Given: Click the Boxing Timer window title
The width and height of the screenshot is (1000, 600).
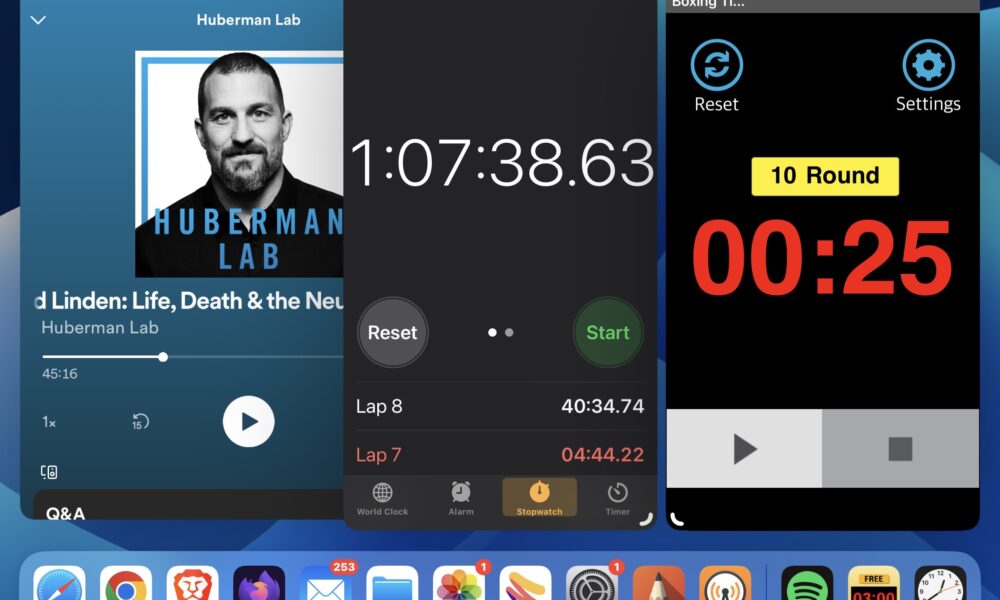Looking at the screenshot, I should click(x=708, y=4).
